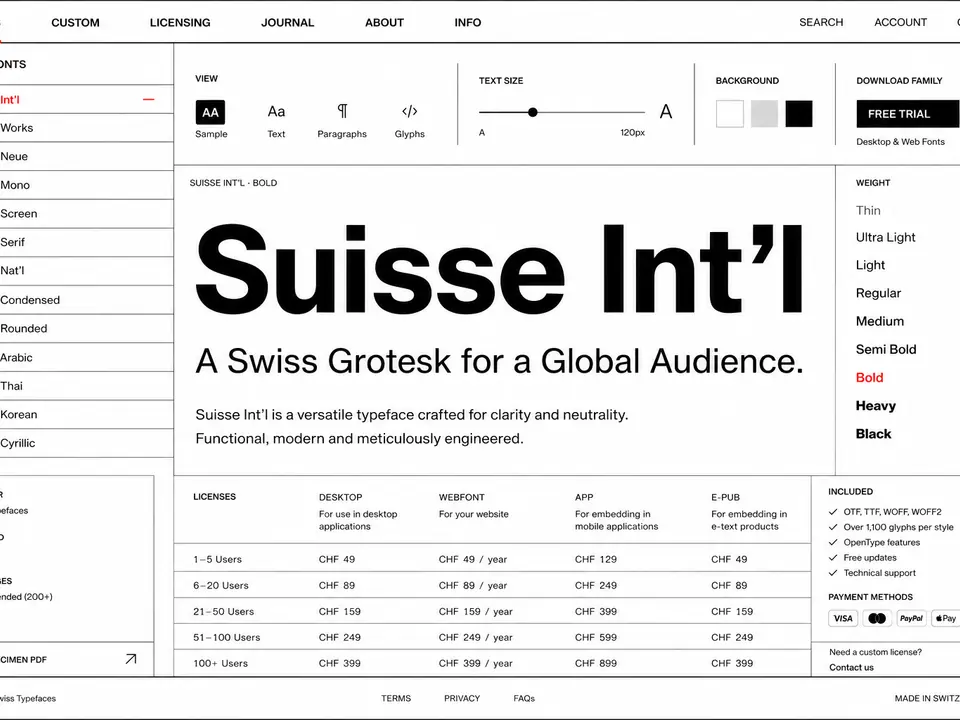Viewport: 960px width, 720px height.
Task: Click the Swiss Grotesk tagline text
Action: pos(500,361)
